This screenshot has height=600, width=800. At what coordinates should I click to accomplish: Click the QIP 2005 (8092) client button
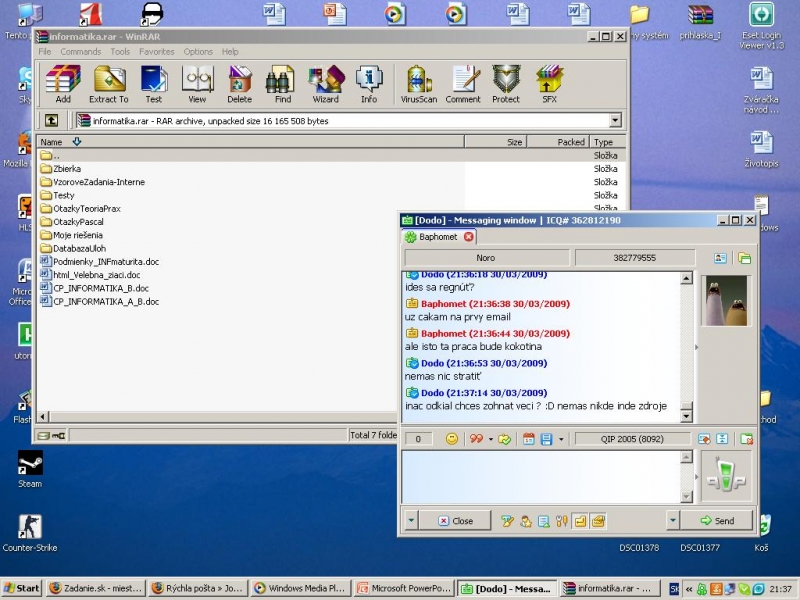click(632, 439)
